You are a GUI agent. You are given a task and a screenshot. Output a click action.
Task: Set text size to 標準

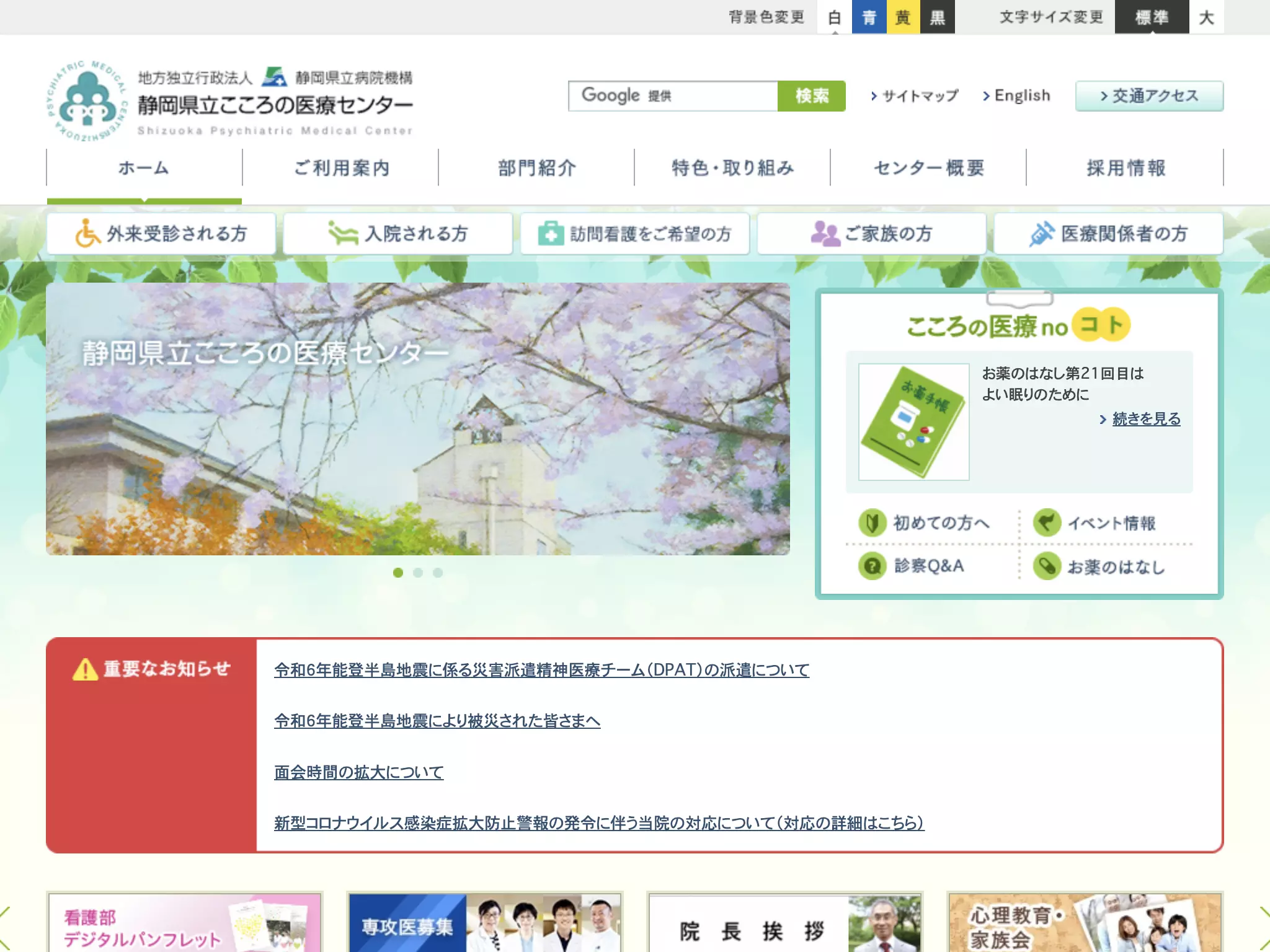[1152, 17]
